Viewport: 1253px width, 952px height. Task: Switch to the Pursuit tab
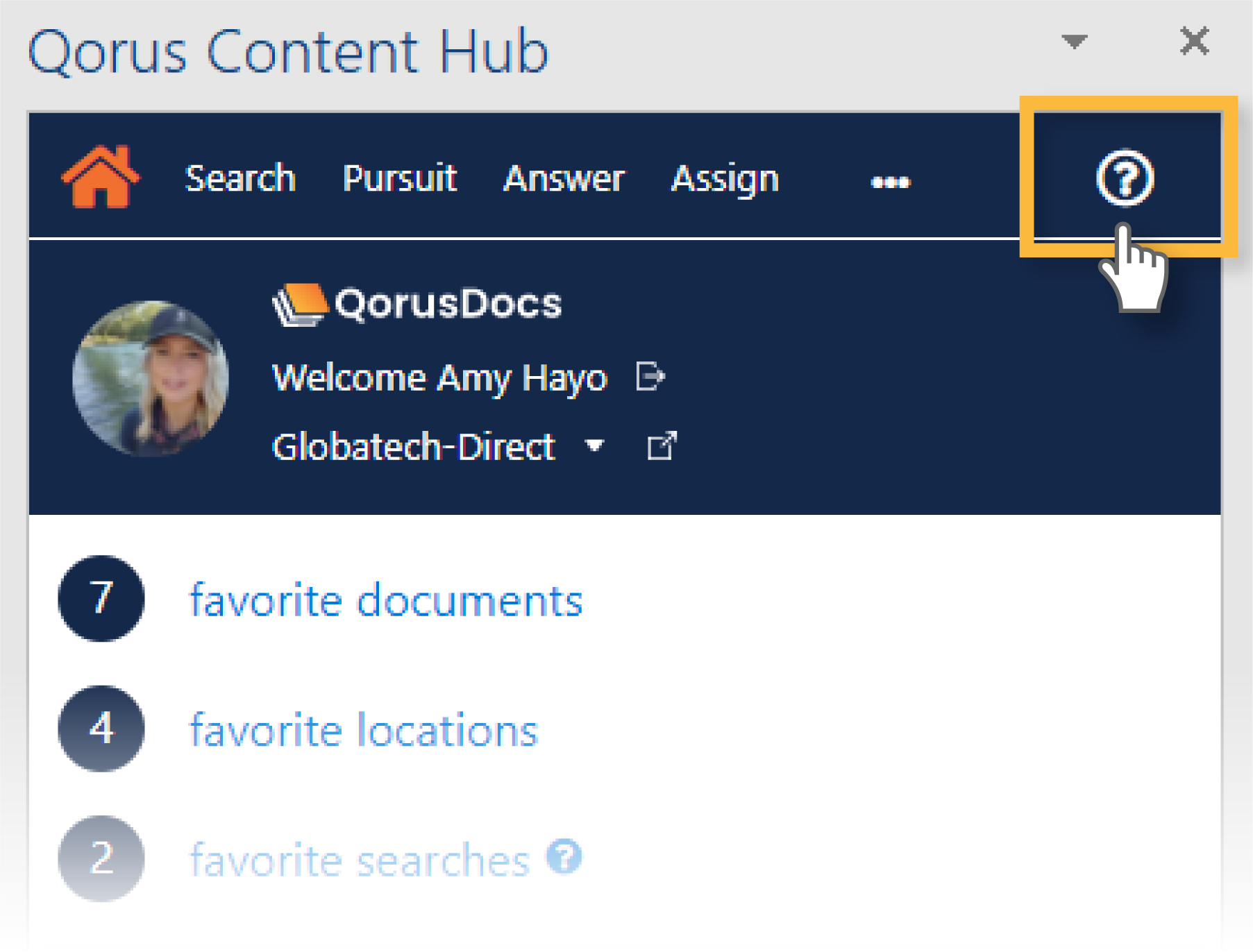(400, 178)
